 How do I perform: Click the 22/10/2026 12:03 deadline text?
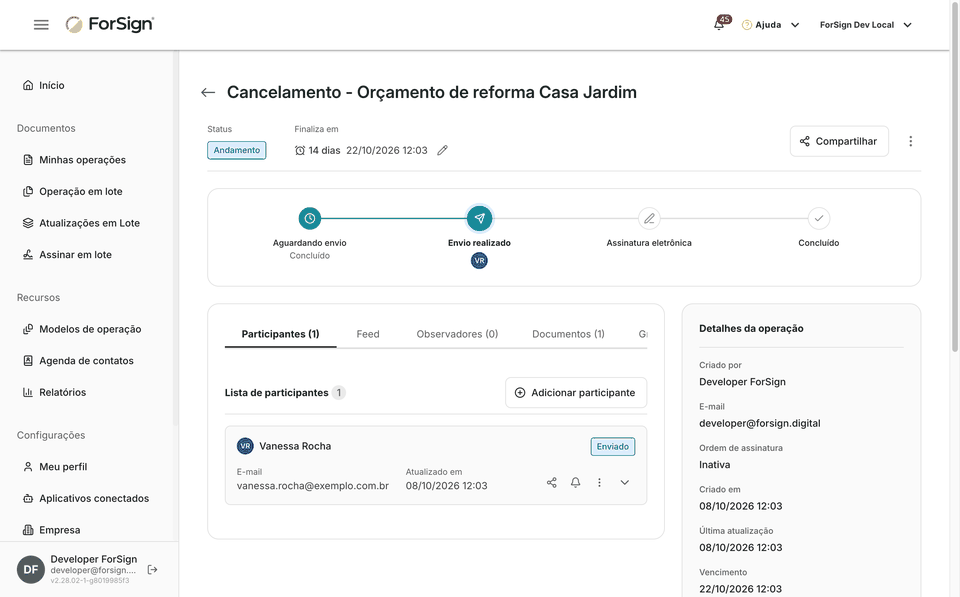387,150
